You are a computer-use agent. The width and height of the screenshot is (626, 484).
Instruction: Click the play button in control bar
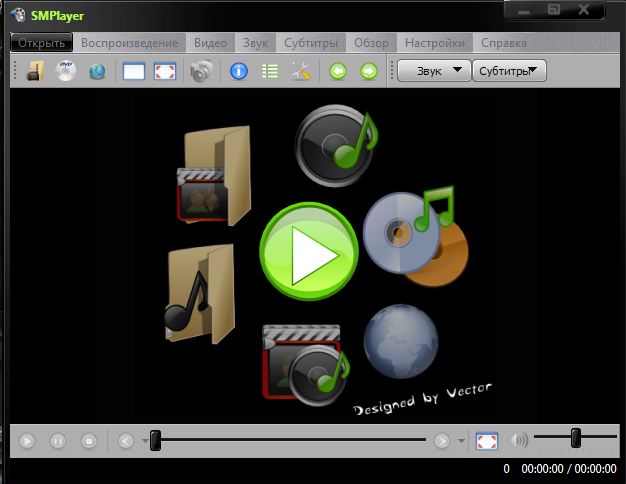click(x=27, y=441)
